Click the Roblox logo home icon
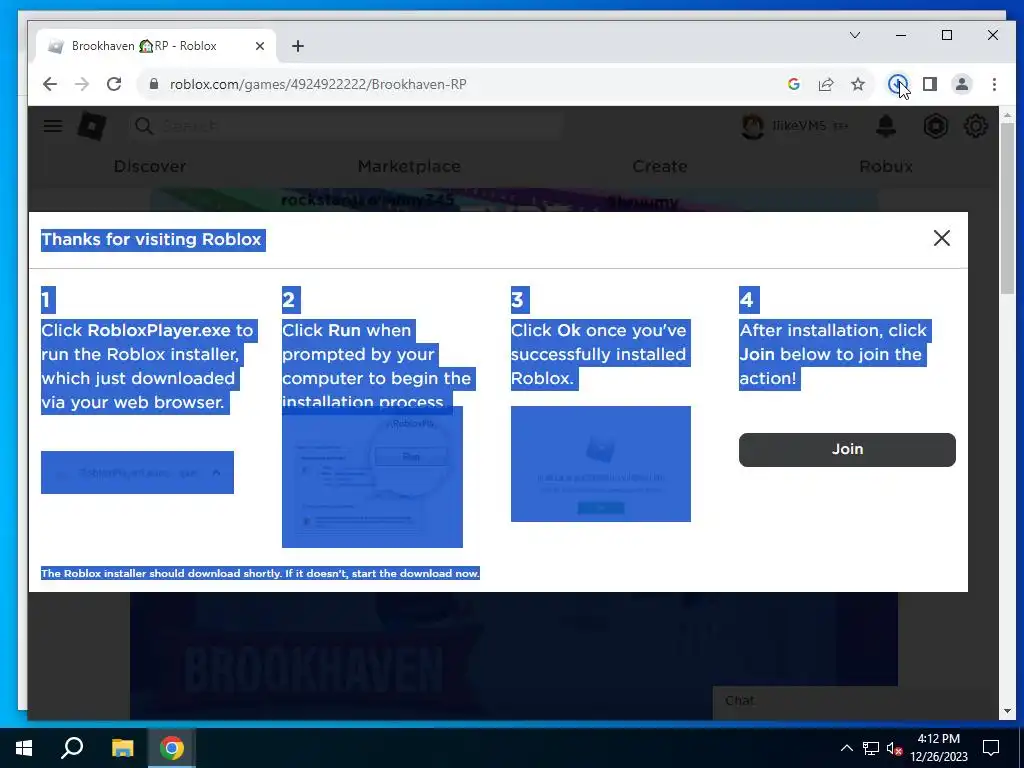1024x768 pixels. [92, 125]
